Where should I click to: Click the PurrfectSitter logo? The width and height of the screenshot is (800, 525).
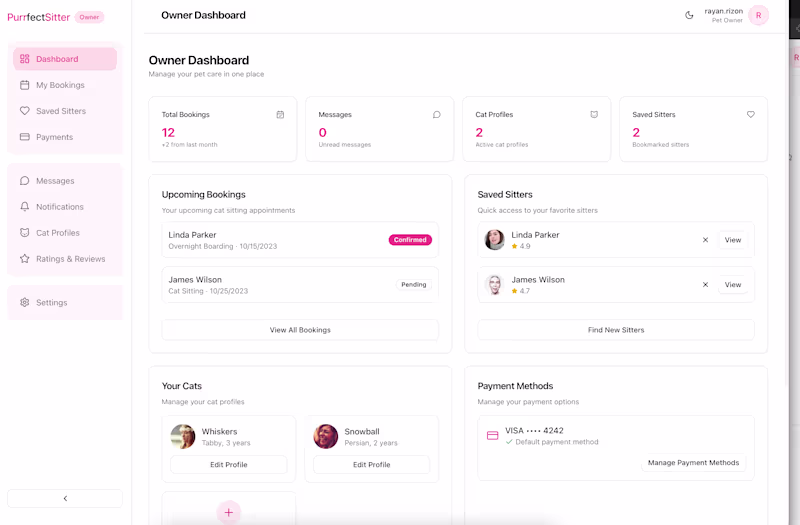pyautogui.click(x=39, y=17)
